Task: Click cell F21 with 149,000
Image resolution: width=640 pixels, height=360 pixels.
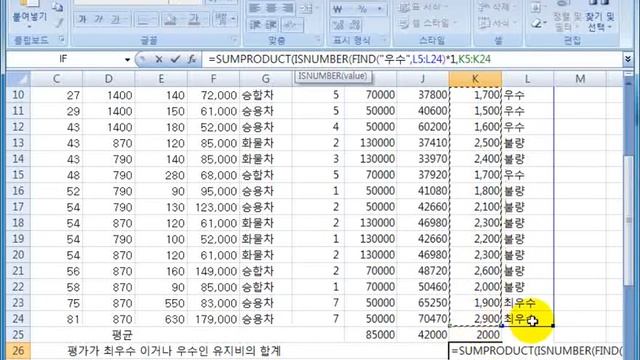Action: 213,271
